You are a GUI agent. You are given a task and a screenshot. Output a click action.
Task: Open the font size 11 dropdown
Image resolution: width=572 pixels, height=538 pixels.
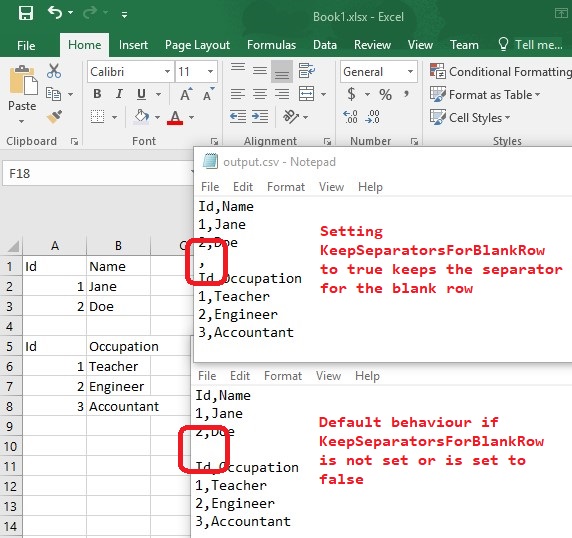[210, 71]
